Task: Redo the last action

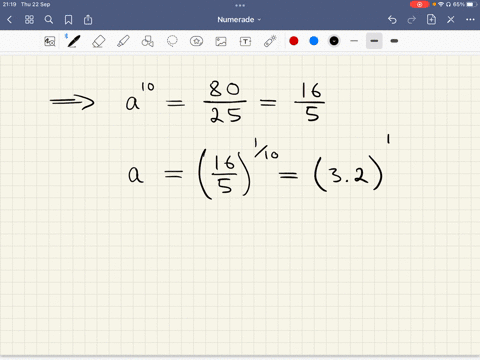Action: coord(412,20)
